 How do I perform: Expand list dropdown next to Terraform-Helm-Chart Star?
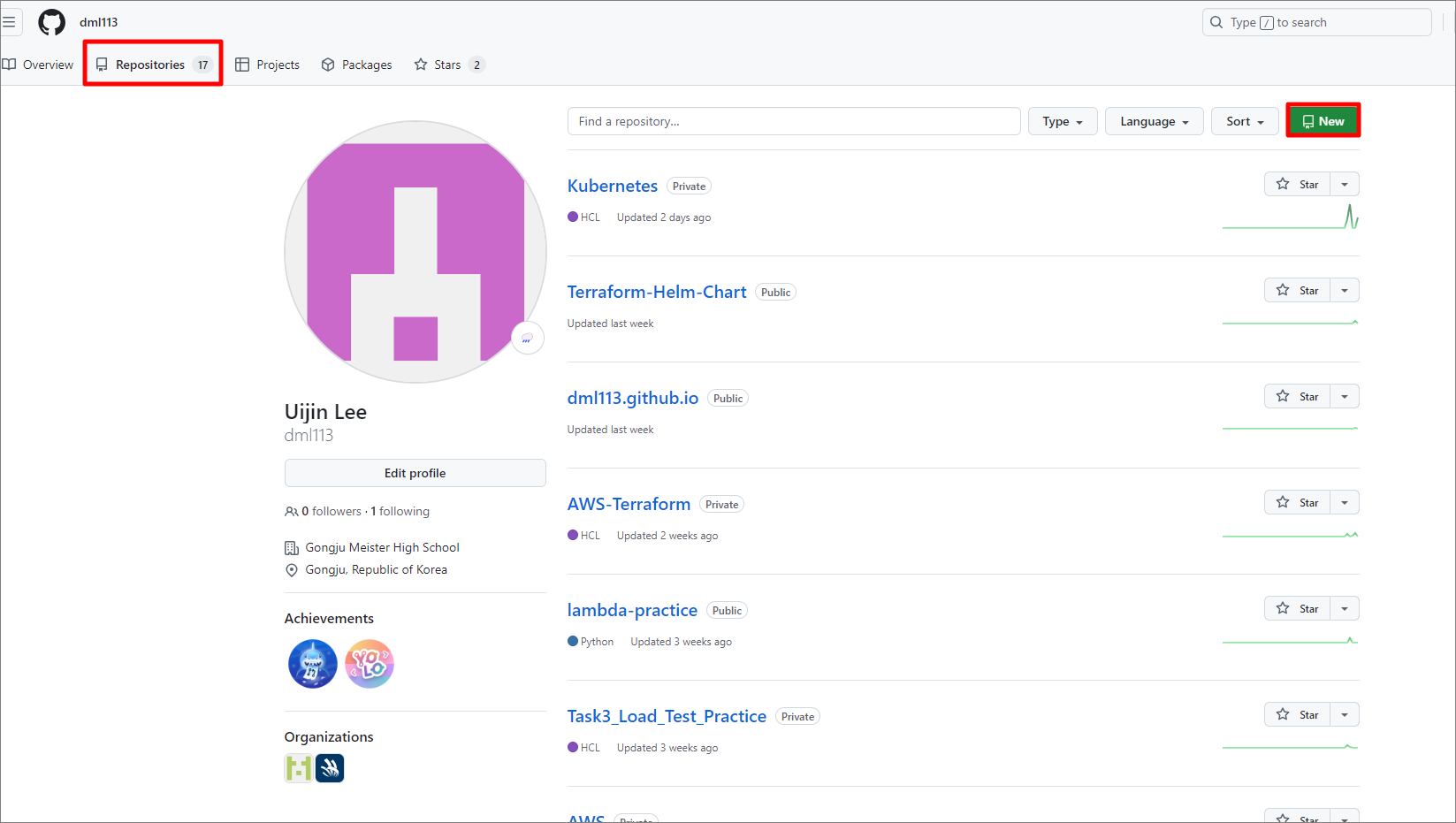pos(1345,290)
